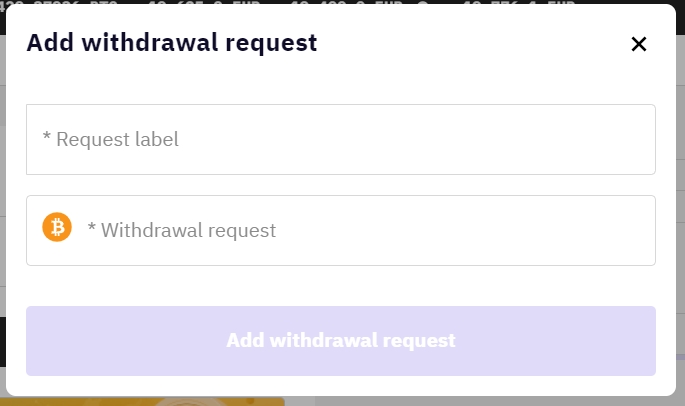Image resolution: width=685 pixels, height=406 pixels.
Task: Focus the Request label input field
Action: click(340, 140)
